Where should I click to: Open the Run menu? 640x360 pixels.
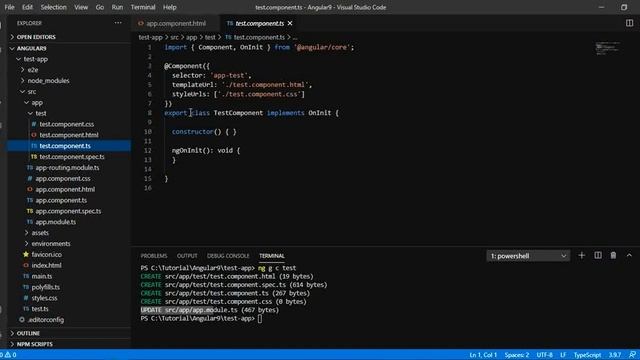point(117,7)
